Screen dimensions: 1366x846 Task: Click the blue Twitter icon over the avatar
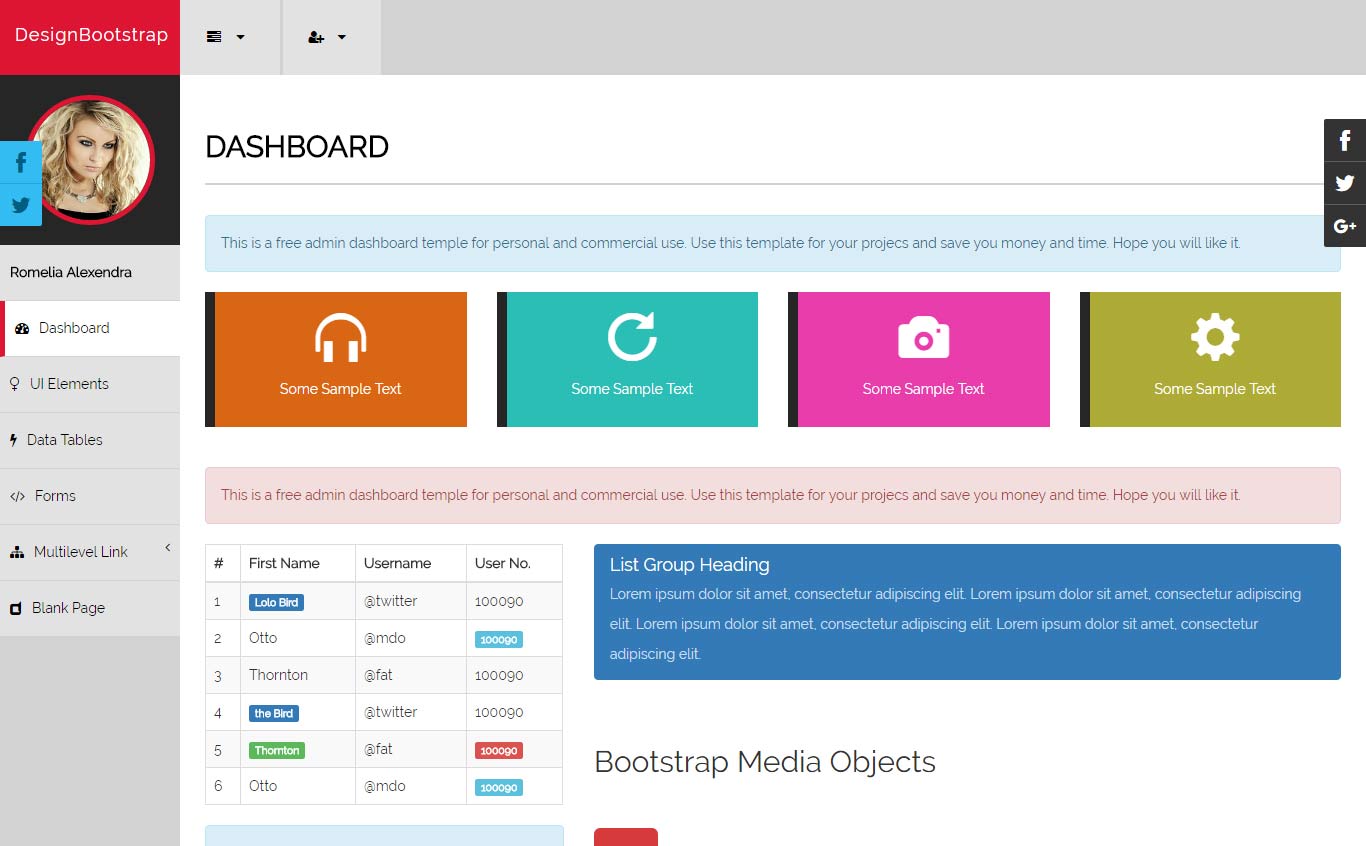pos(21,205)
